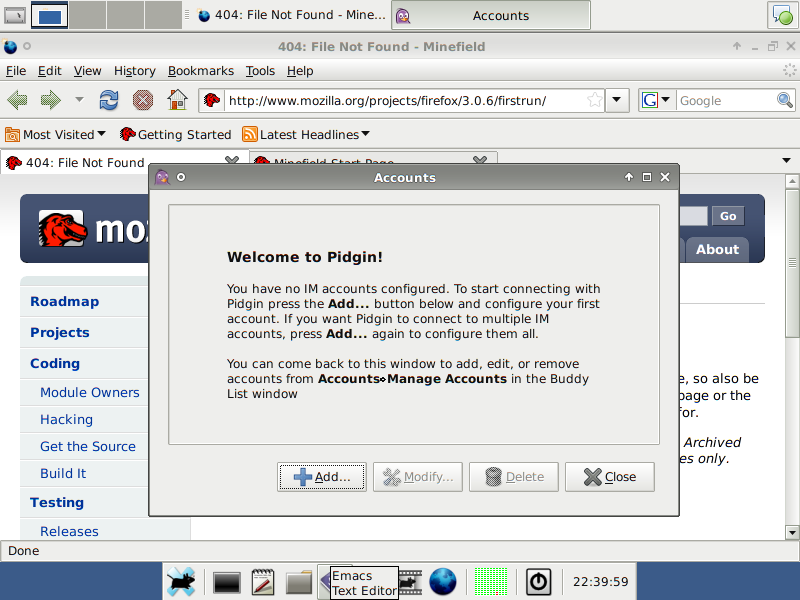This screenshot has height=600, width=800.
Task: Click the Close button in Accounts dialog
Action: point(610,477)
